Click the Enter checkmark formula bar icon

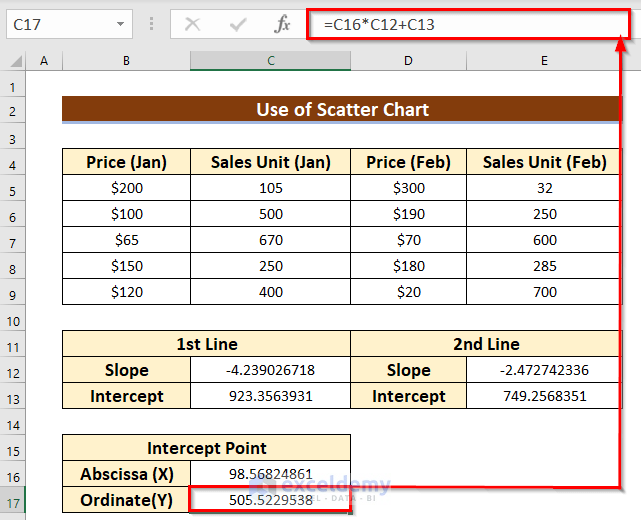tap(237, 24)
